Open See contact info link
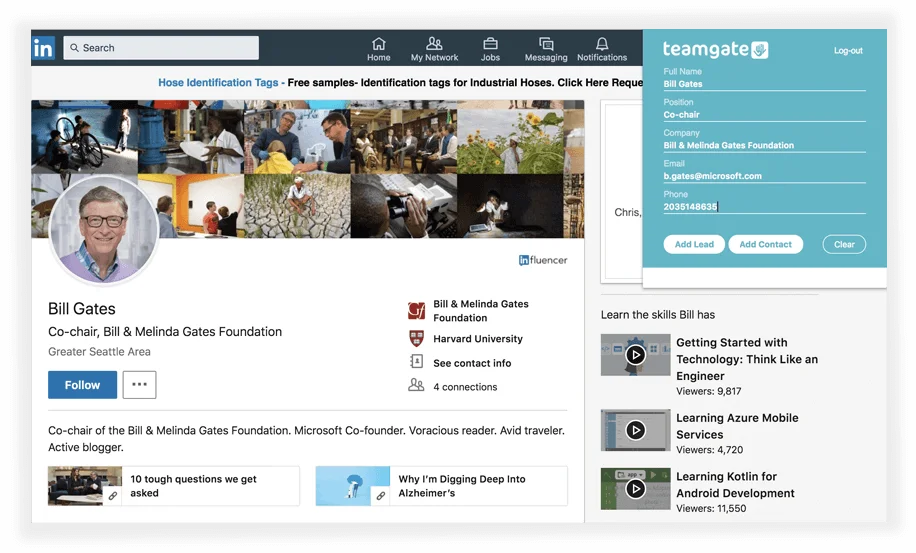 (472, 363)
